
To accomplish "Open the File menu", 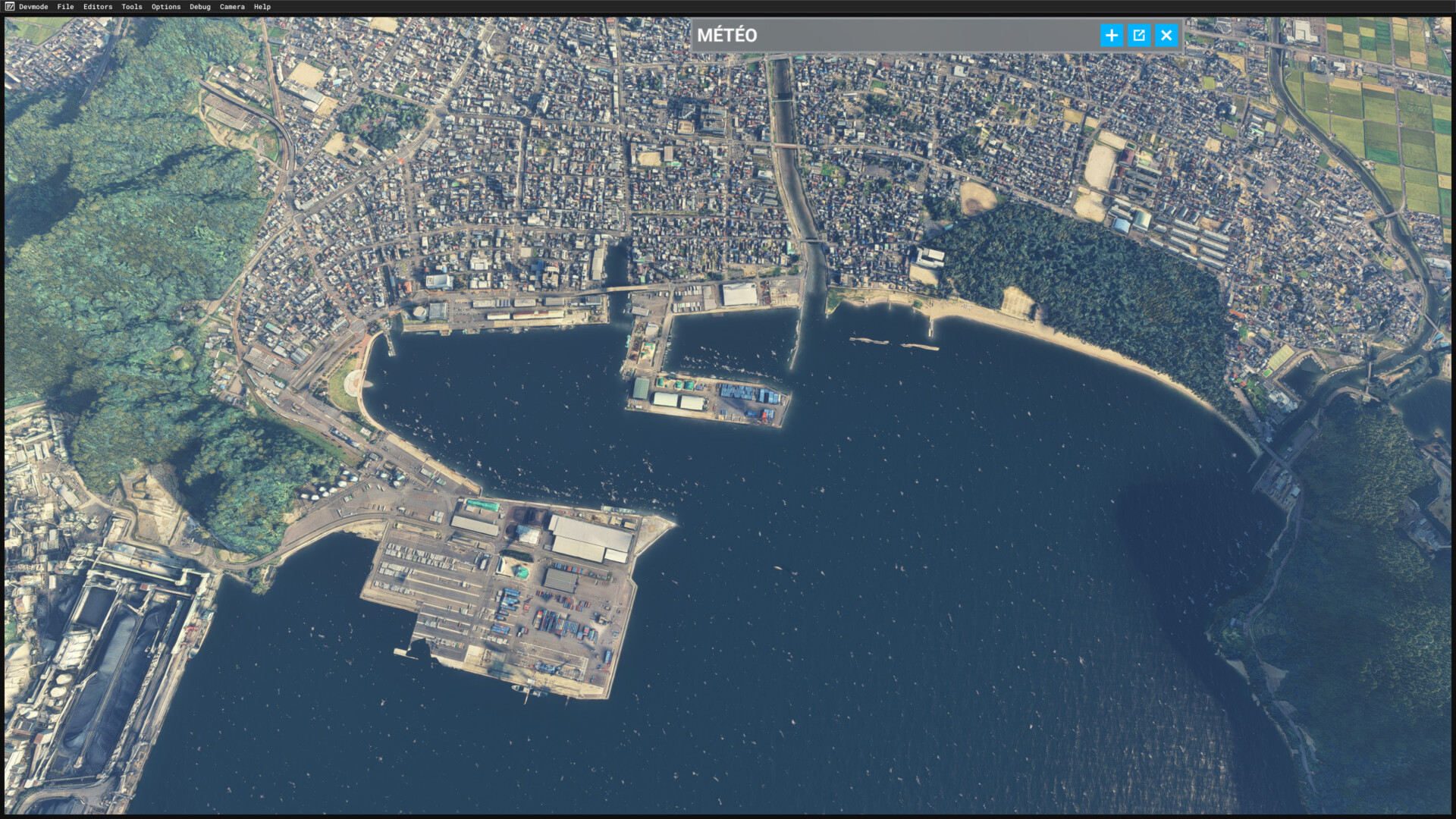I will [65, 7].
